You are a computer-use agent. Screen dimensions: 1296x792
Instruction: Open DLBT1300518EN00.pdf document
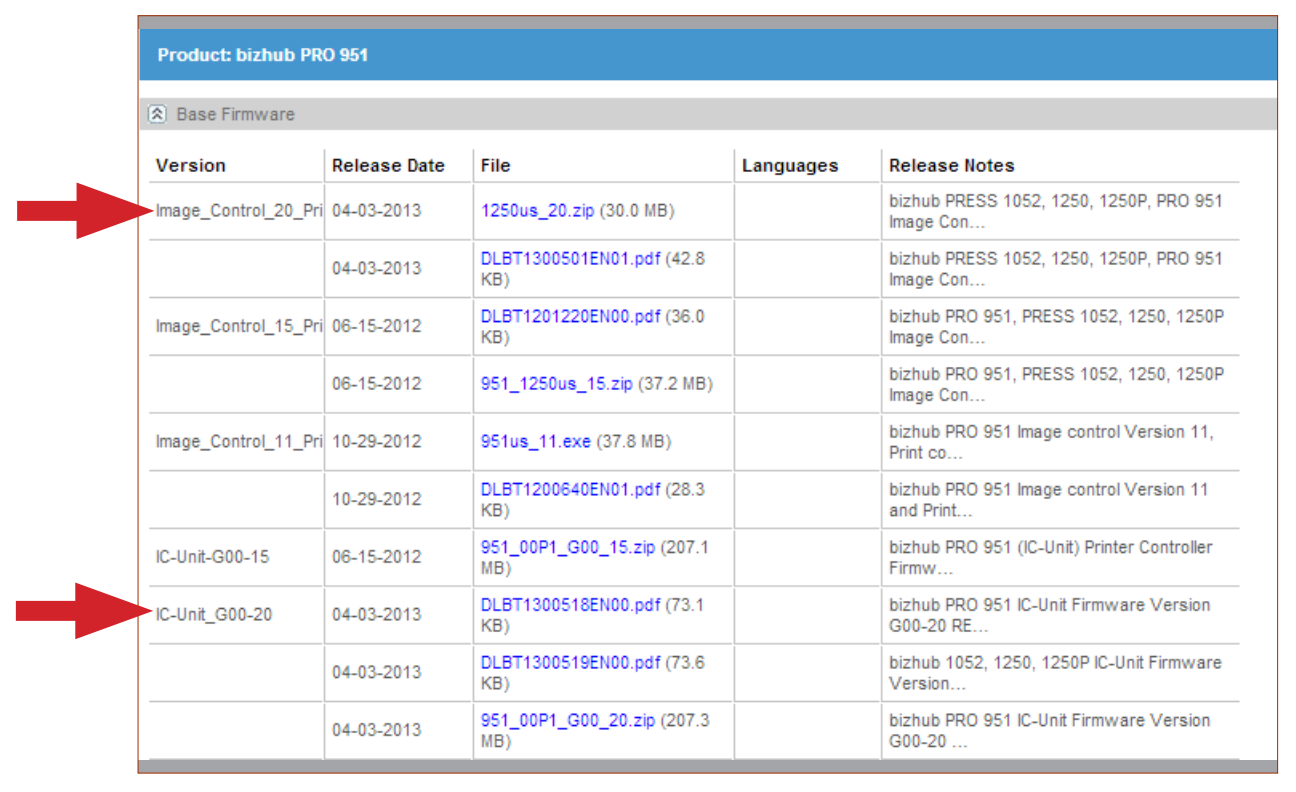tap(571, 605)
